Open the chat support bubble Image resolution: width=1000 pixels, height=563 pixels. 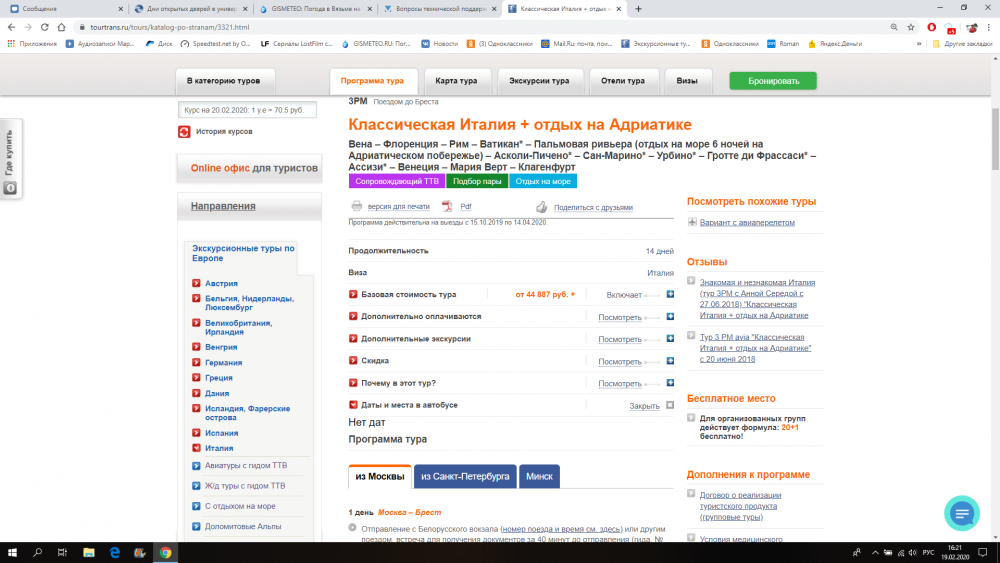[962, 513]
